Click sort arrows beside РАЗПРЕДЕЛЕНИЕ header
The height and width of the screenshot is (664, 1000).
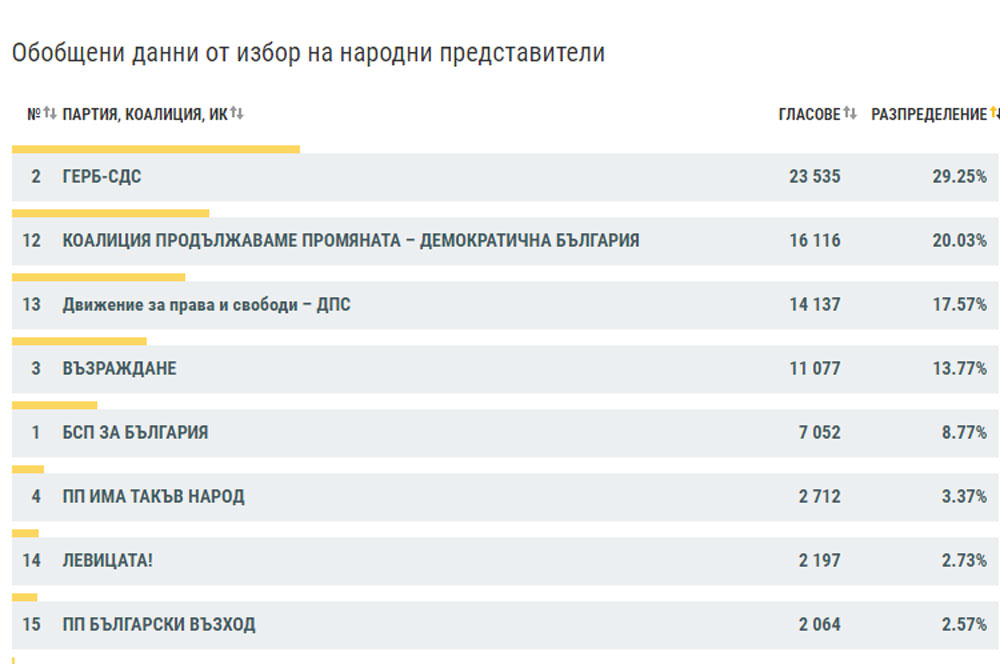[x=994, y=114]
